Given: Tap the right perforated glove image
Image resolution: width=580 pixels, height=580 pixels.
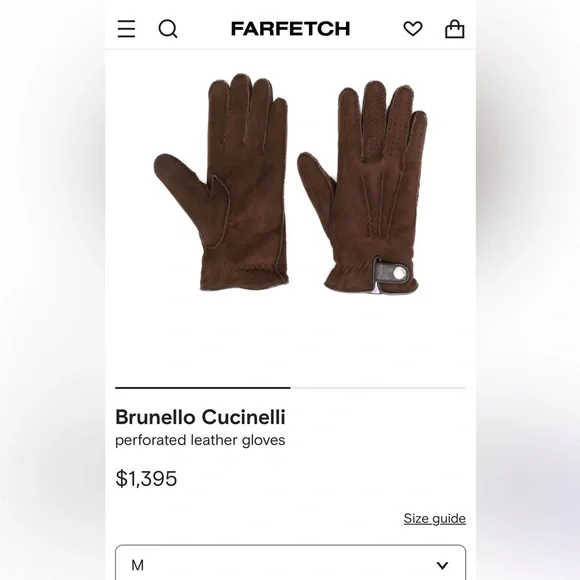Looking at the screenshot, I should pyautogui.click(x=362, y=188).
